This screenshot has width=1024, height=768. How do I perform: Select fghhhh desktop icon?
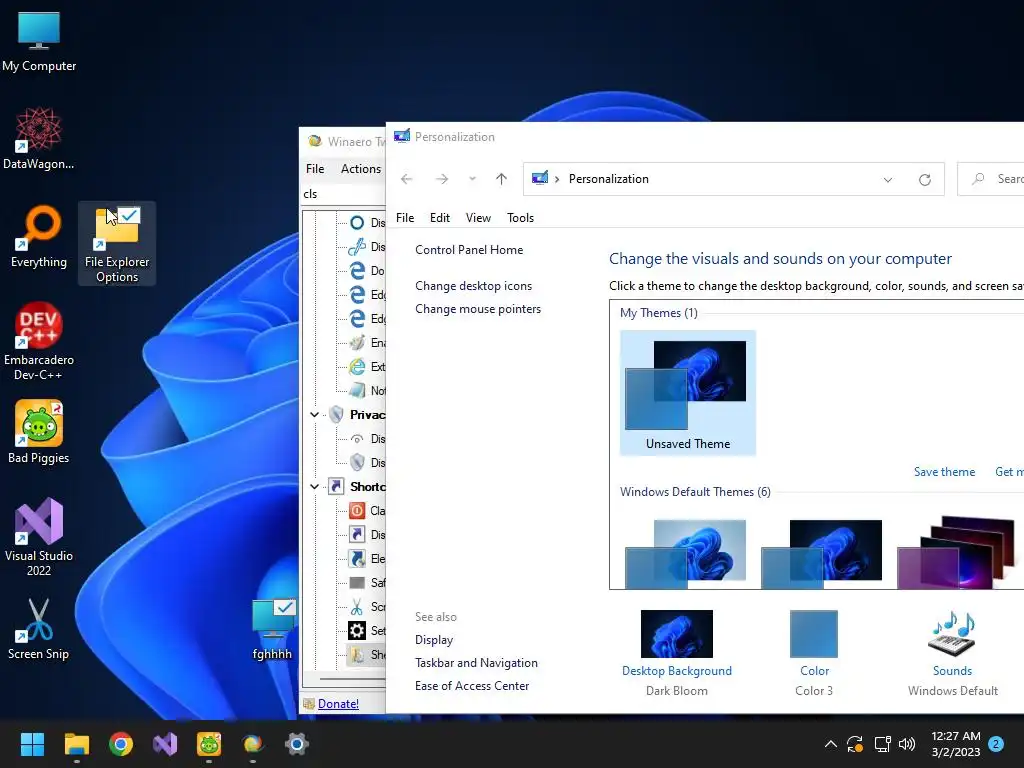tap(272, 630)
